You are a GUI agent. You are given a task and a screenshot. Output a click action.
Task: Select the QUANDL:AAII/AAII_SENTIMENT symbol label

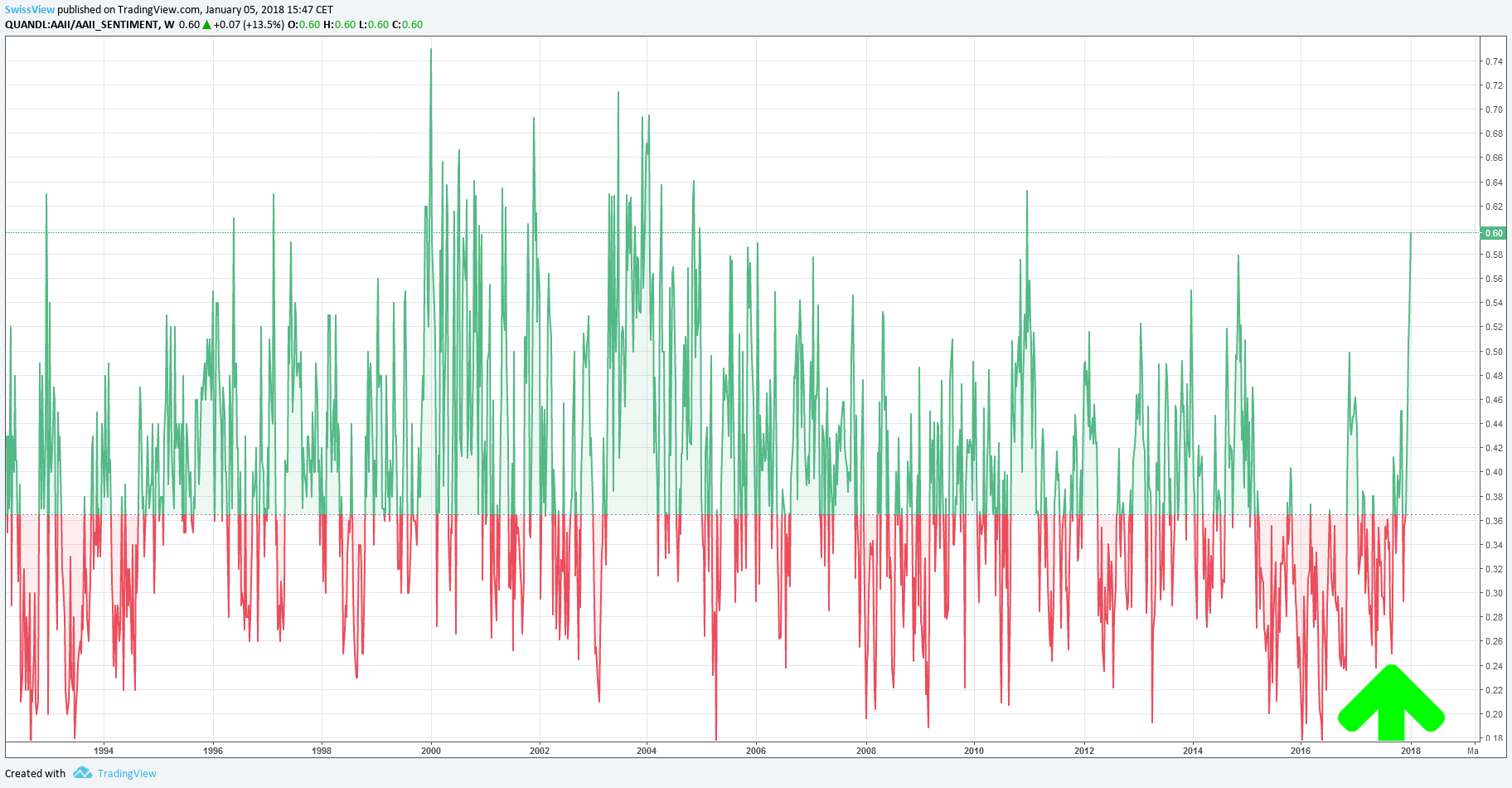pyautogui.click(x=82, y=25)
